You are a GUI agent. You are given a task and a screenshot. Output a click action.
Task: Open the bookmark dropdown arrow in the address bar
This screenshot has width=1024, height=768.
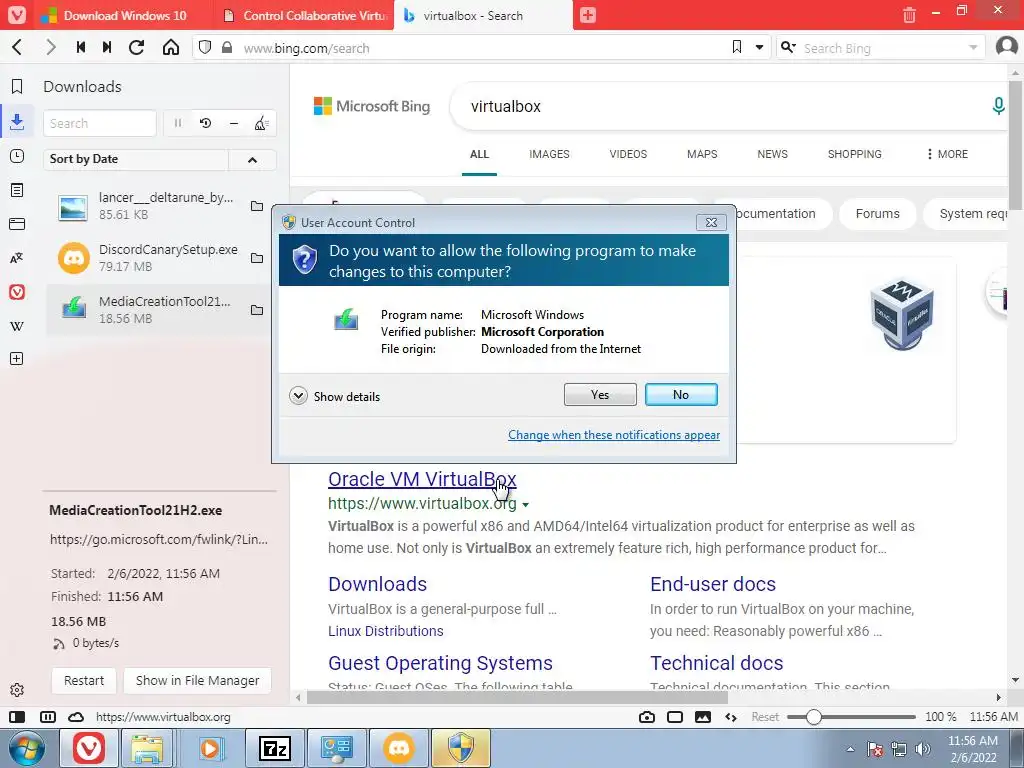click(x=759, y=47)
